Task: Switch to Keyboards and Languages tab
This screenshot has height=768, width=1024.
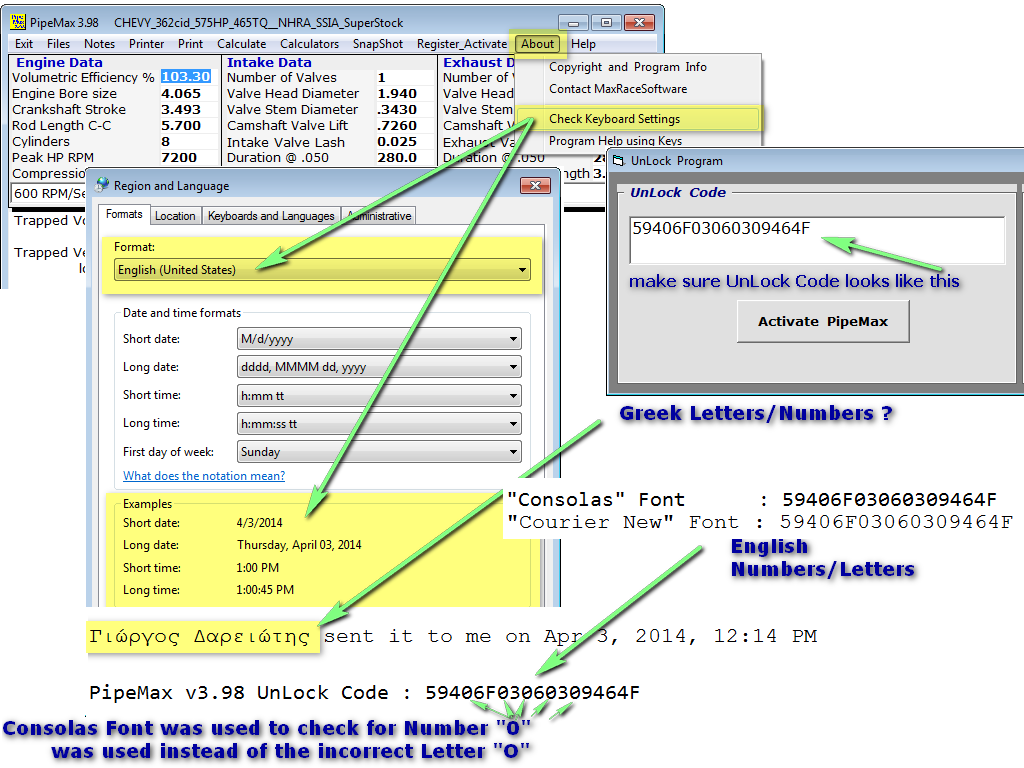Action: point(271,216)
